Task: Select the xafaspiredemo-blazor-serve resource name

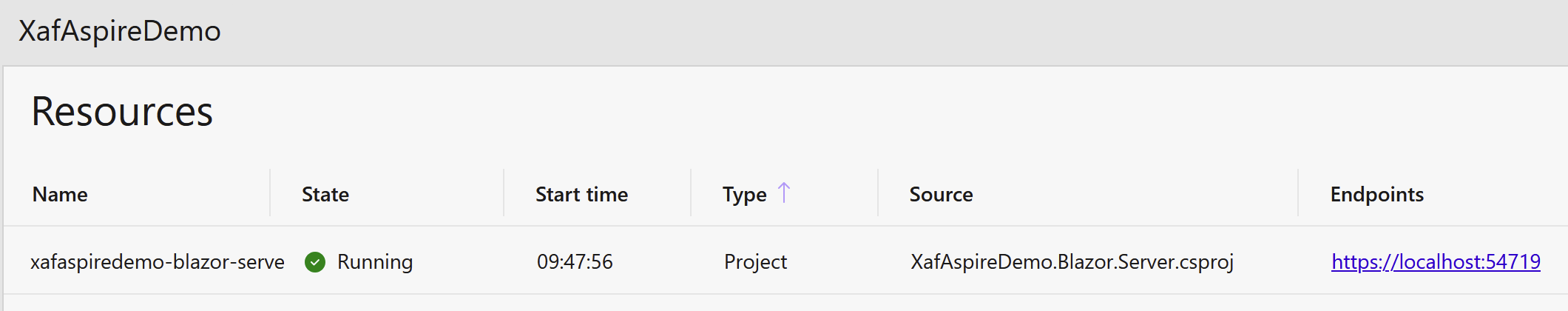Action: coord(157,262)
